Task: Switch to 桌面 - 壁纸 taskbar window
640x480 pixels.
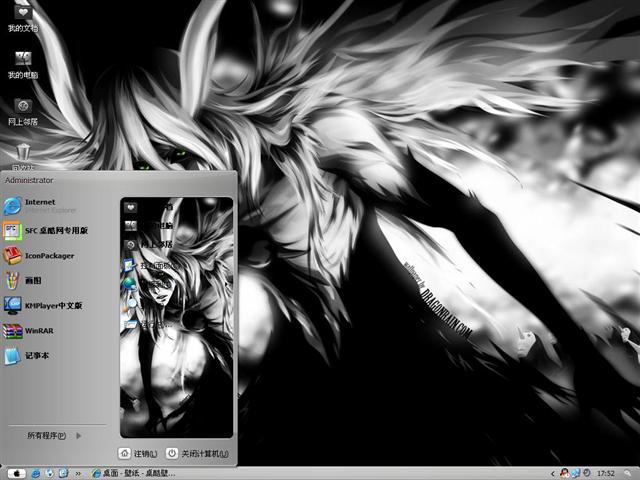Action: 134,473
